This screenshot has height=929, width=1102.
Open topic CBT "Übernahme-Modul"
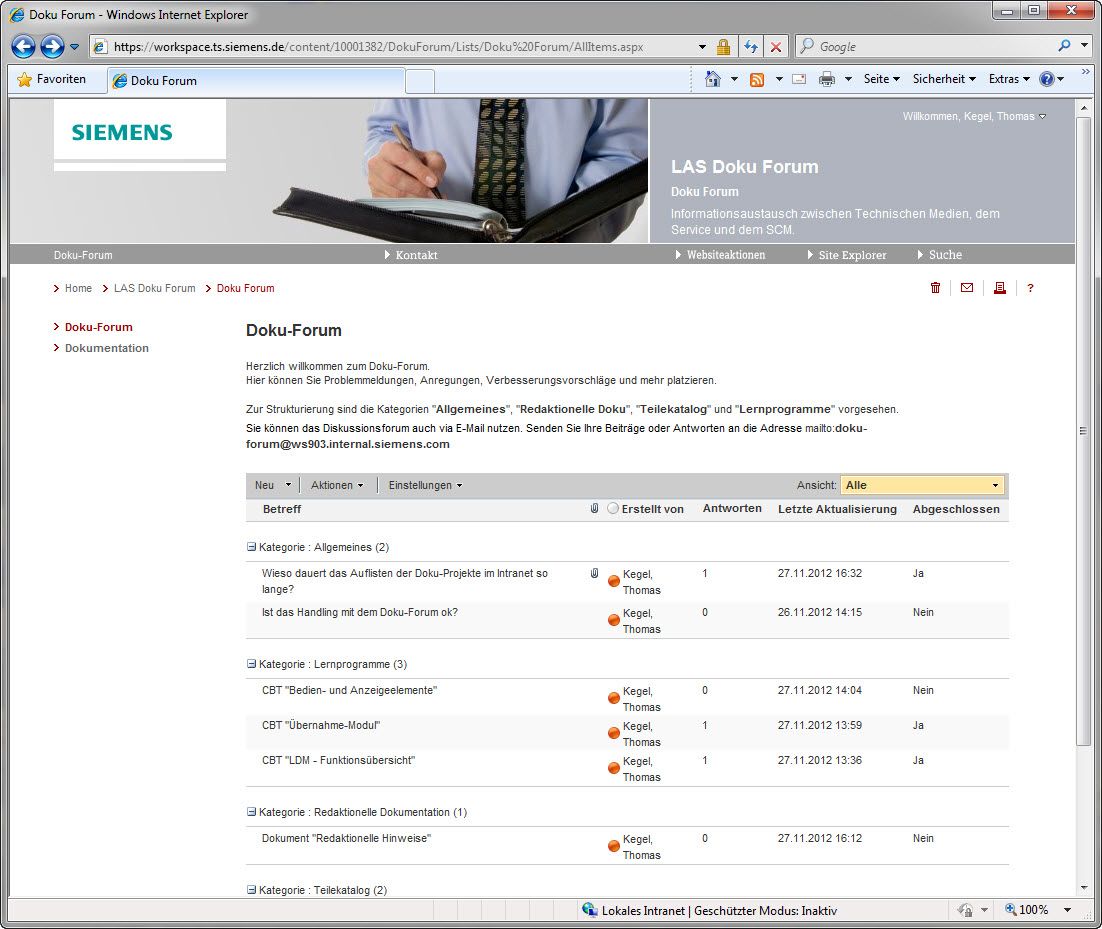(321, 725)
